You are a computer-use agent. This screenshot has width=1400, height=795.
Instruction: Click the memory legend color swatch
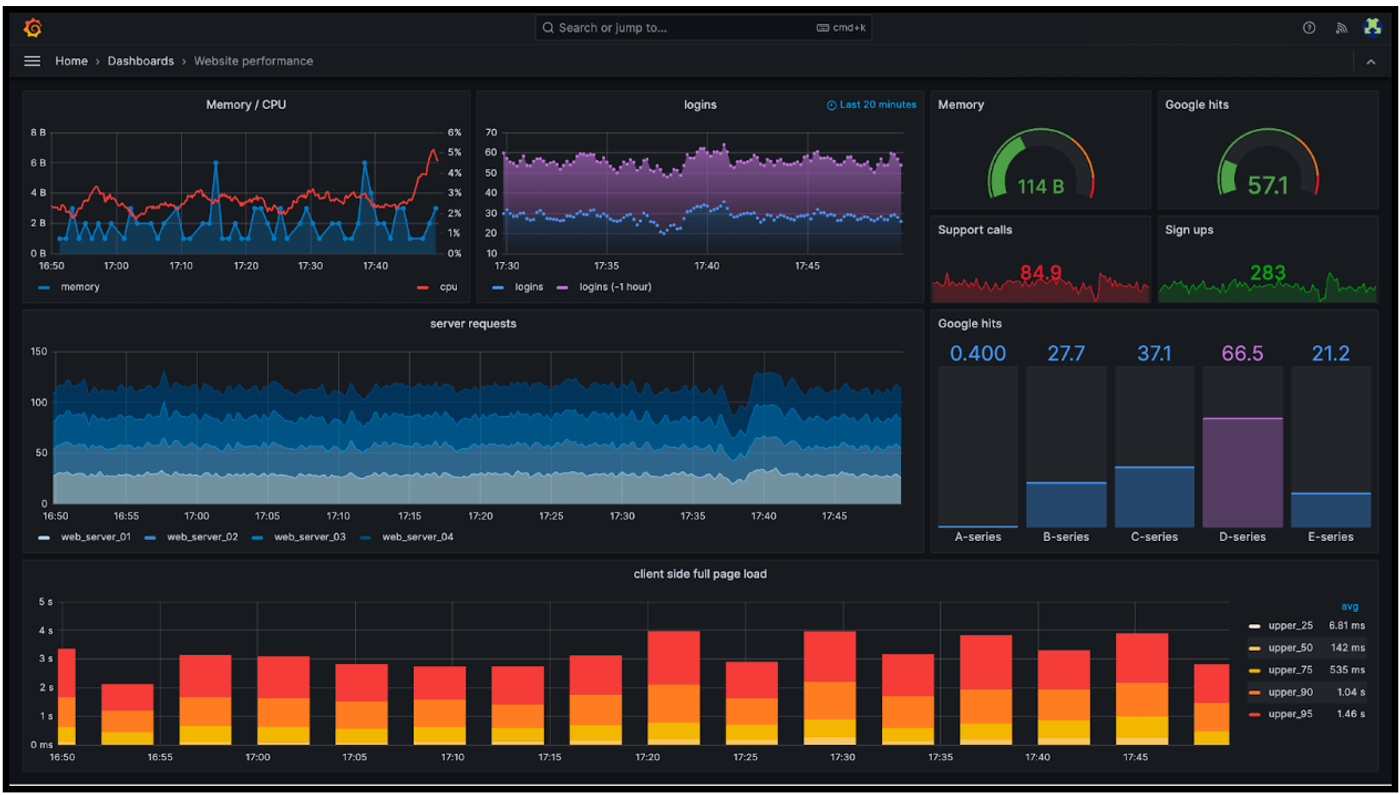point(44,288)
